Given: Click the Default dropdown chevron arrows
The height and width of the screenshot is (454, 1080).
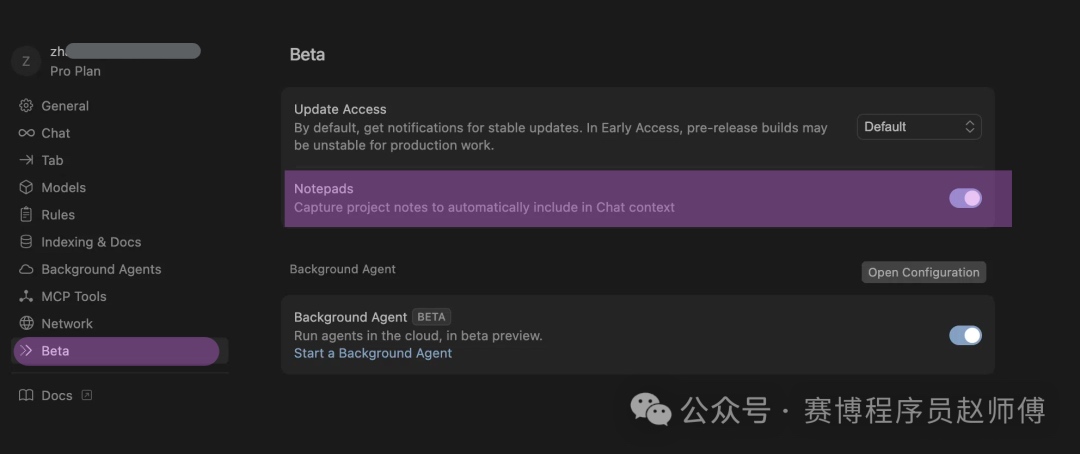Looking at the screenshot, I should [x=969, y=127].
